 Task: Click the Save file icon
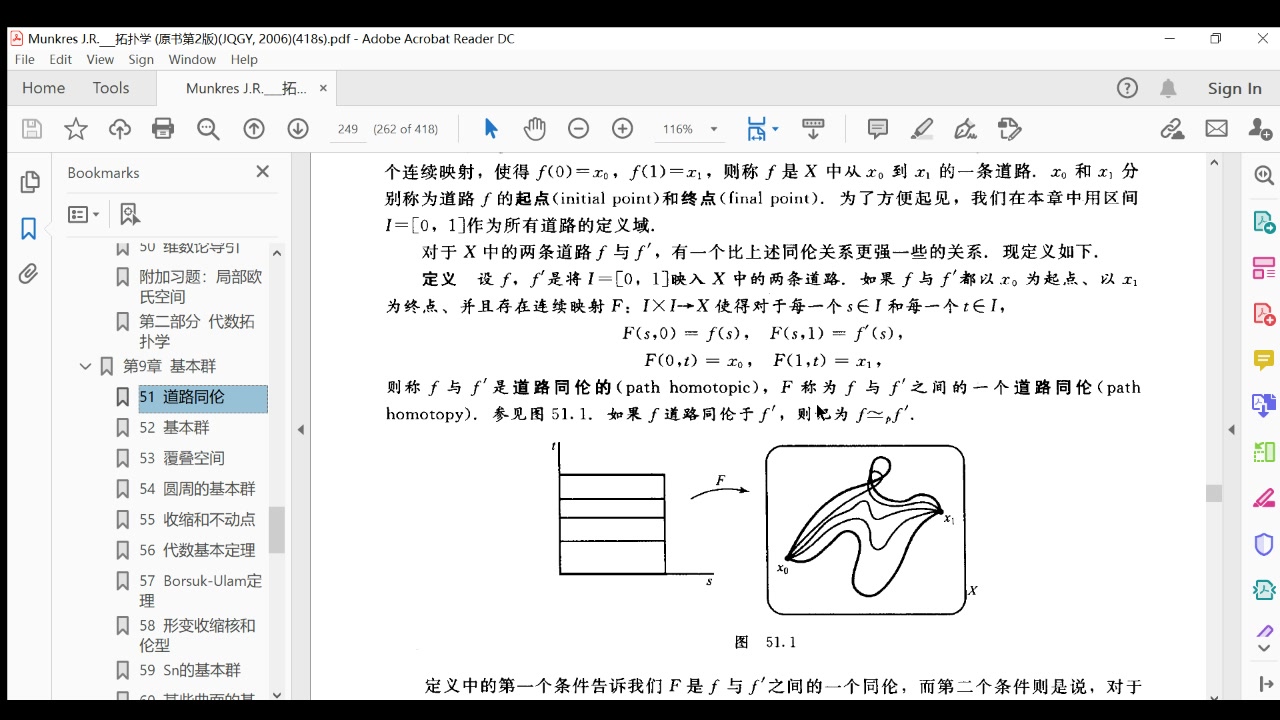tap(32, 129)
